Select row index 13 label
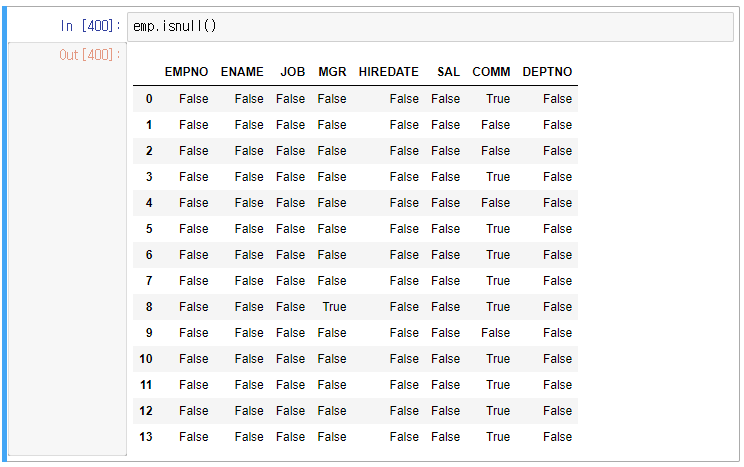This screenshot has width=744, height=467. pos(146,437)
